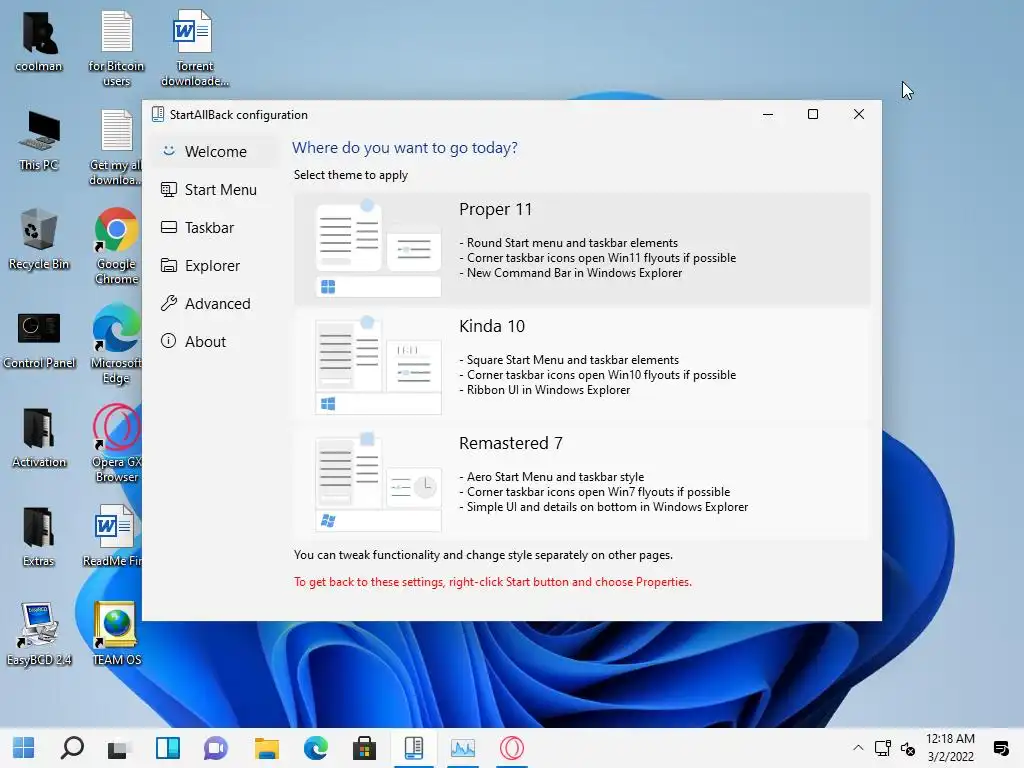The image size is (1024, 768).
Task: Open Microsoft Store from the taskbar
Action: pyautogui.click(x=364, y=748)
